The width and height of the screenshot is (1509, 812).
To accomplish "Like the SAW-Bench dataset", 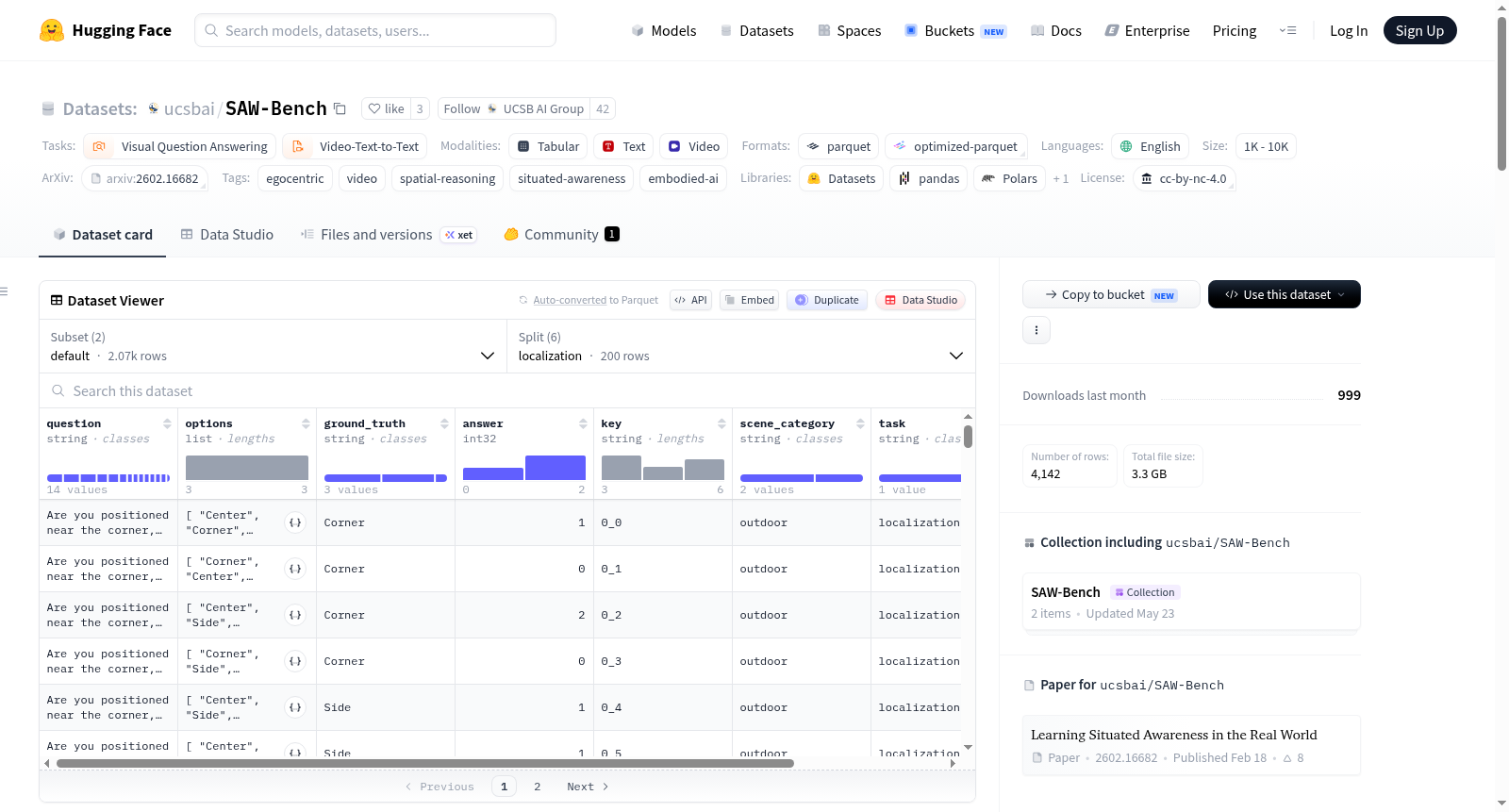I will 386,108.
